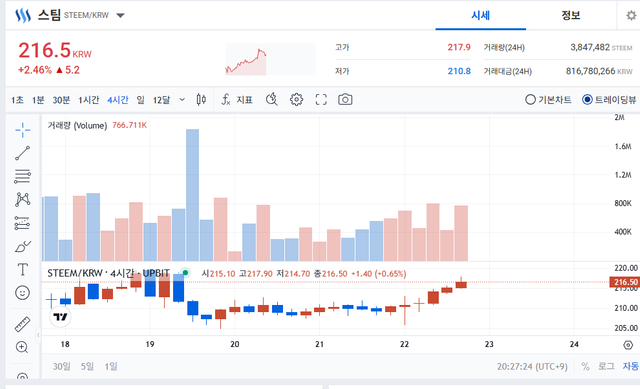Select the 4시간 interval
Viewport: 640px width, 389px height.
pos(118,100)
